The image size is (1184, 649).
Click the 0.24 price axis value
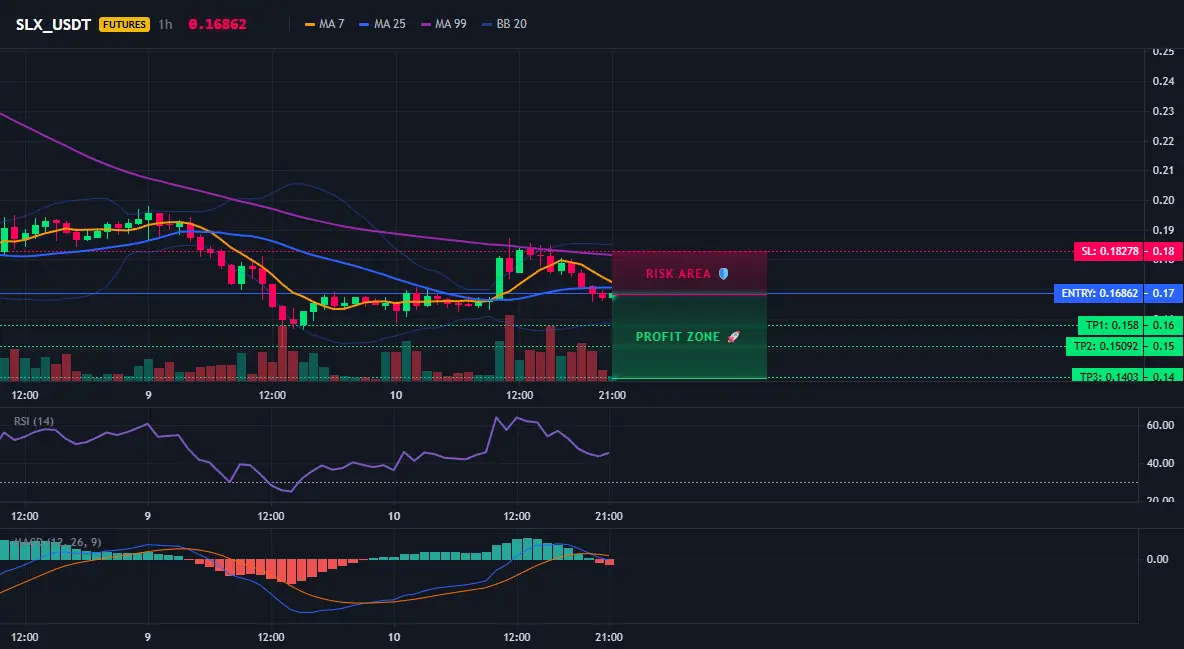(1164, 81)
